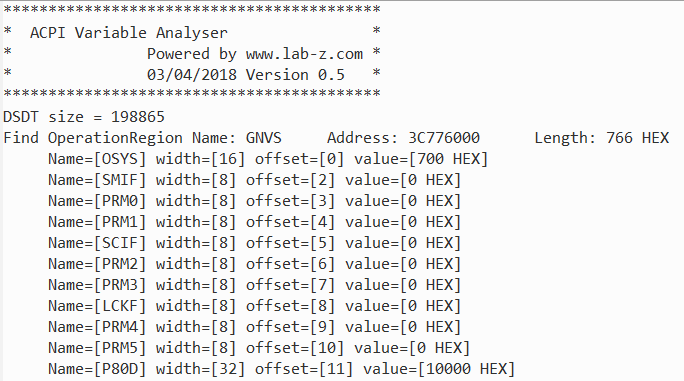Click the OSYS value 700 HEX
Viewport: 684px width, 381px height.
(448, 159)
